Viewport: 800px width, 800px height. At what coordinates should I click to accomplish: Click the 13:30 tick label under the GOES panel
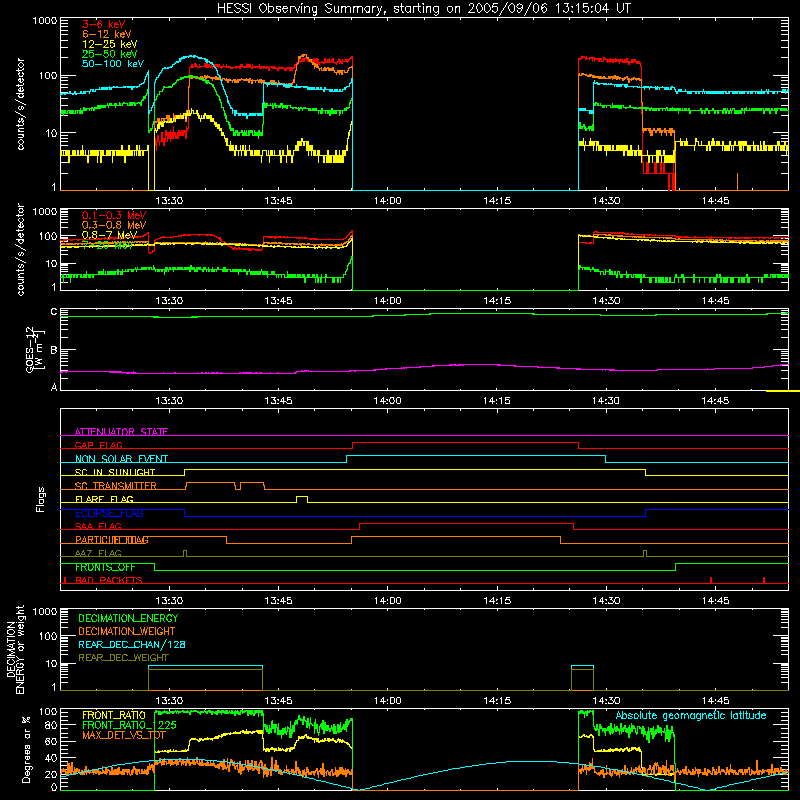[x=169, y=401]
